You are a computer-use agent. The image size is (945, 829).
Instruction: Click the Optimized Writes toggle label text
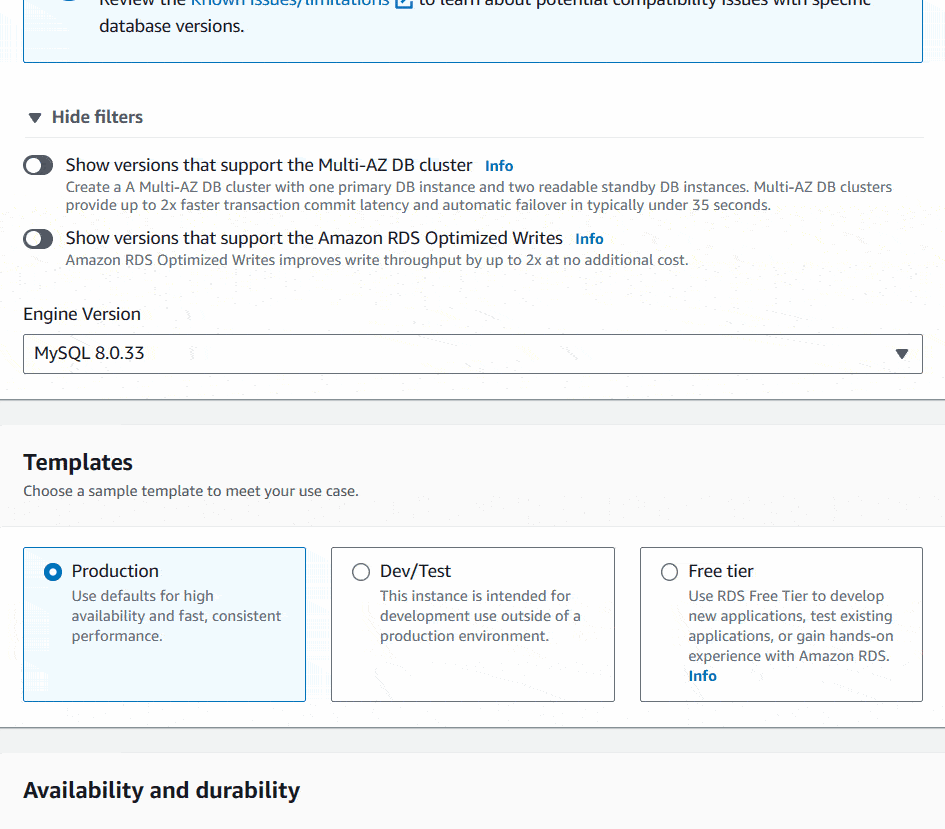pos(314,239)
